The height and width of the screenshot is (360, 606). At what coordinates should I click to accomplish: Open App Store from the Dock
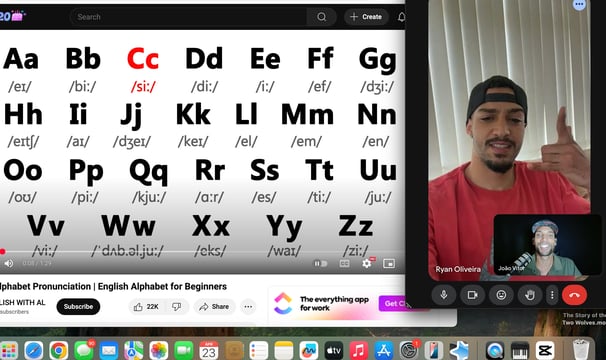[x=384, y=351]
